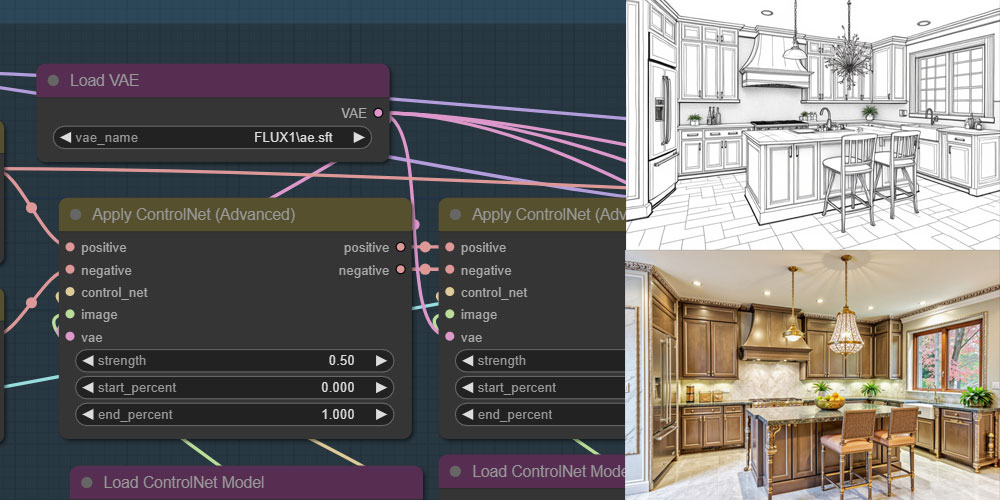Select the right Apply ControlNet title bar

[532, 214]
